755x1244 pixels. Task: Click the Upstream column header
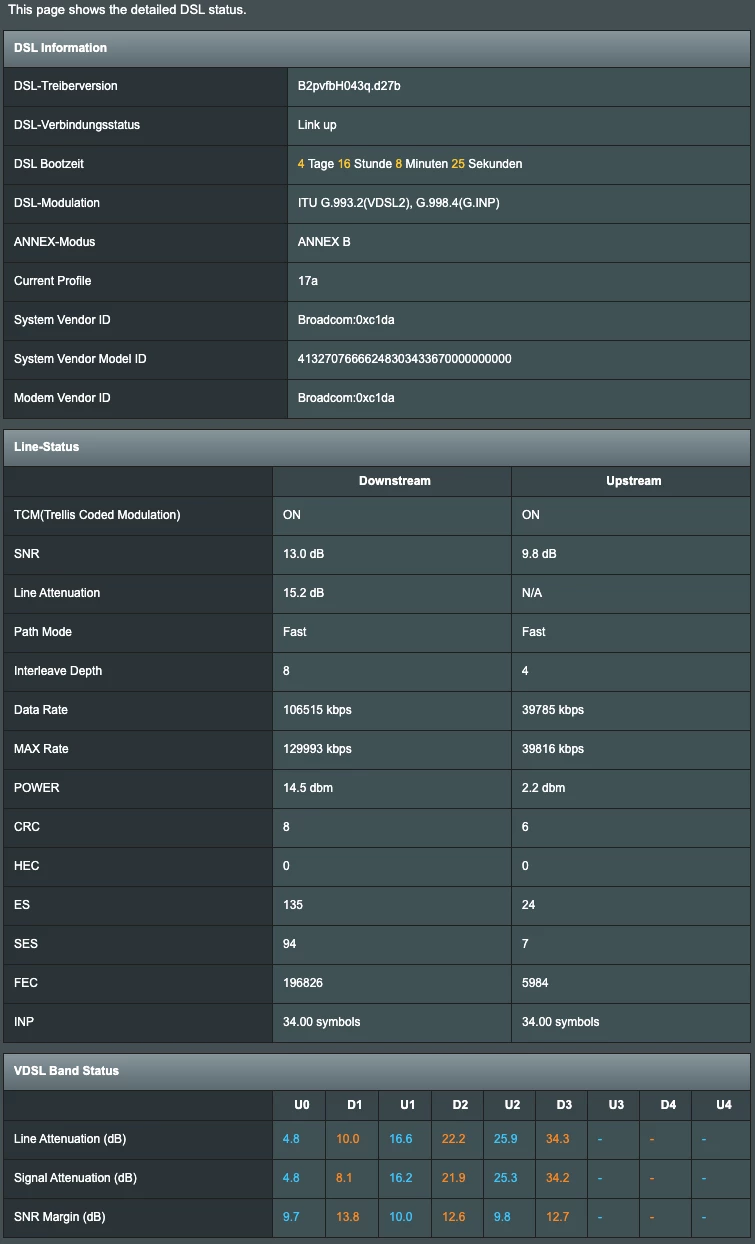pos(633,481)
